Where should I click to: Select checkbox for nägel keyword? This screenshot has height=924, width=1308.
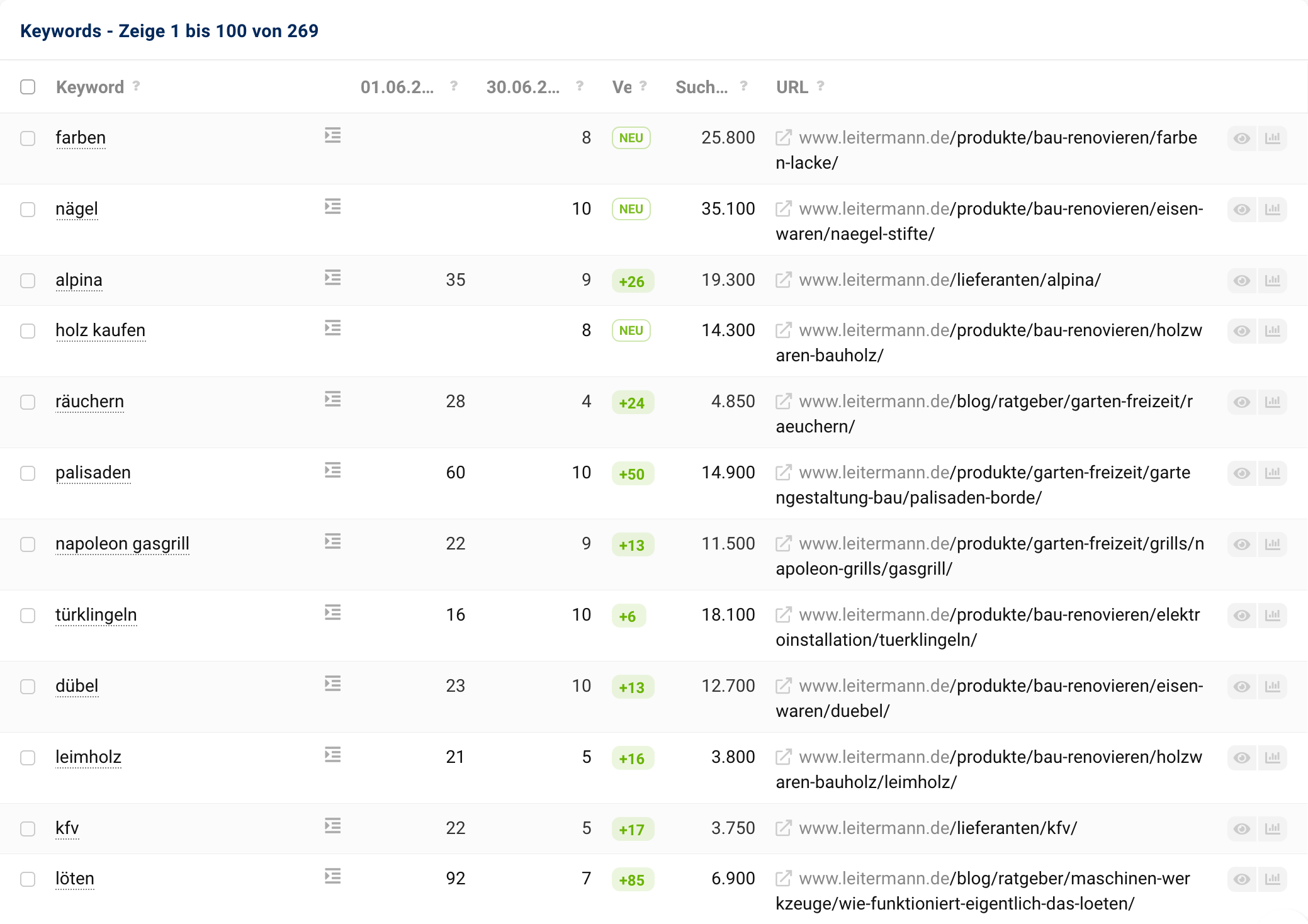click(28, 210)
